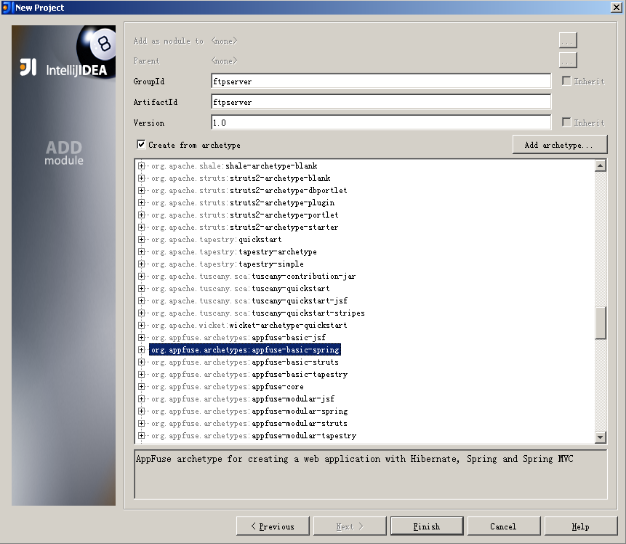Select appfuse-basic-struts archetype

[x=245, y=362]
